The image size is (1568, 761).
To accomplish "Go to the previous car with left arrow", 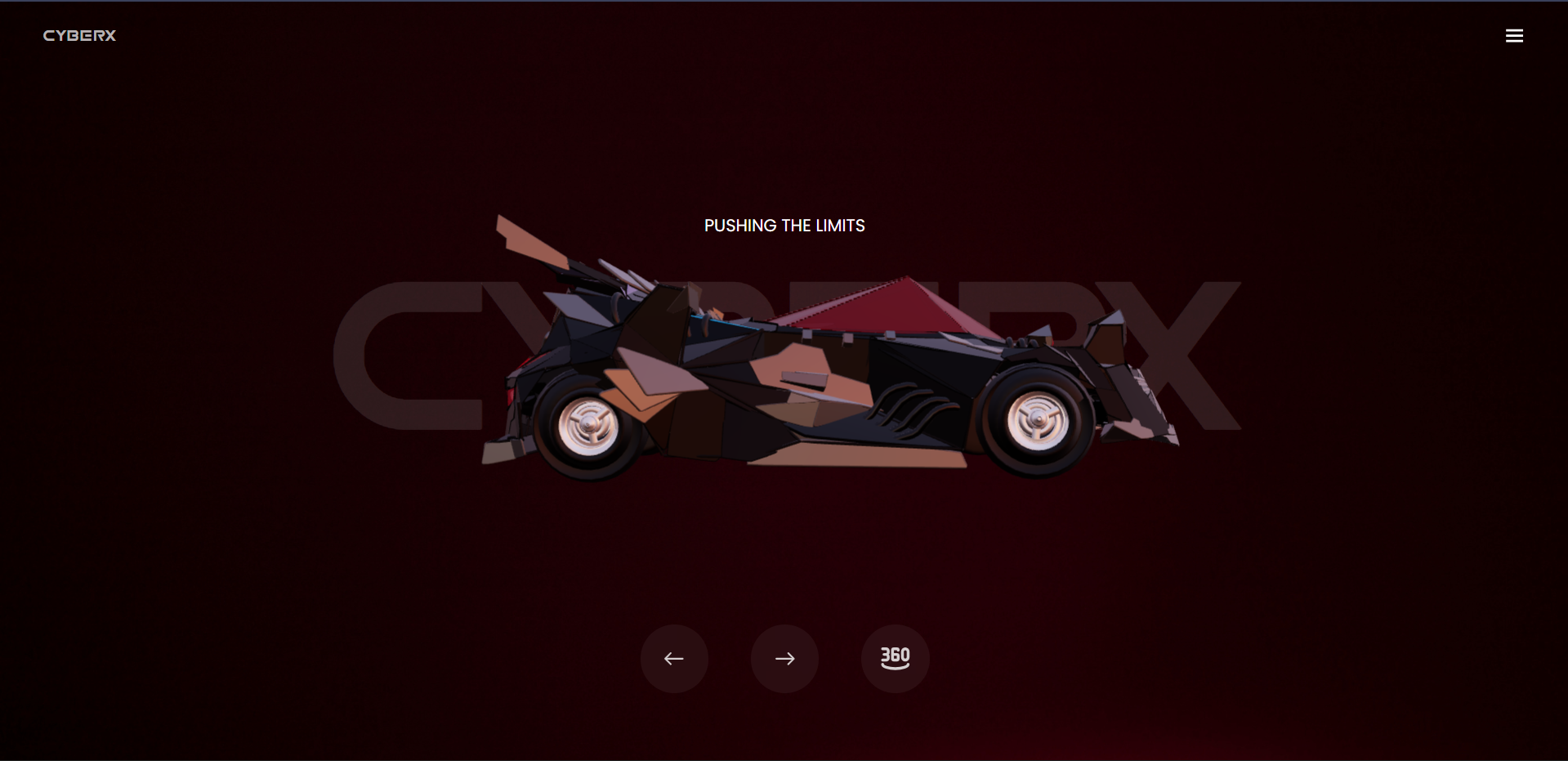I will [x=674, y=659].
